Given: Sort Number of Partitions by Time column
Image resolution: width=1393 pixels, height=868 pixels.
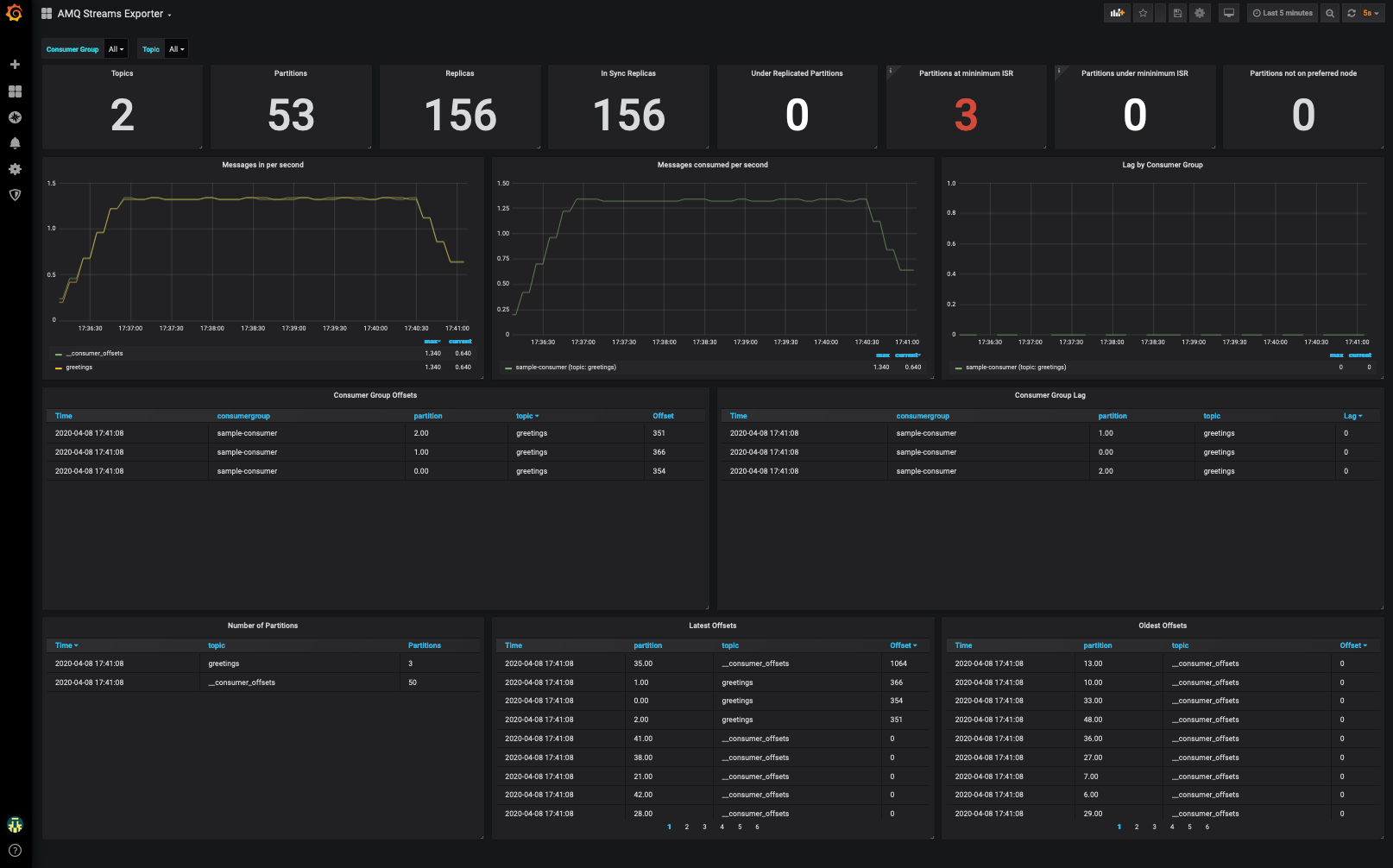Looking at the screenshot, I should (x=66, y=645).
